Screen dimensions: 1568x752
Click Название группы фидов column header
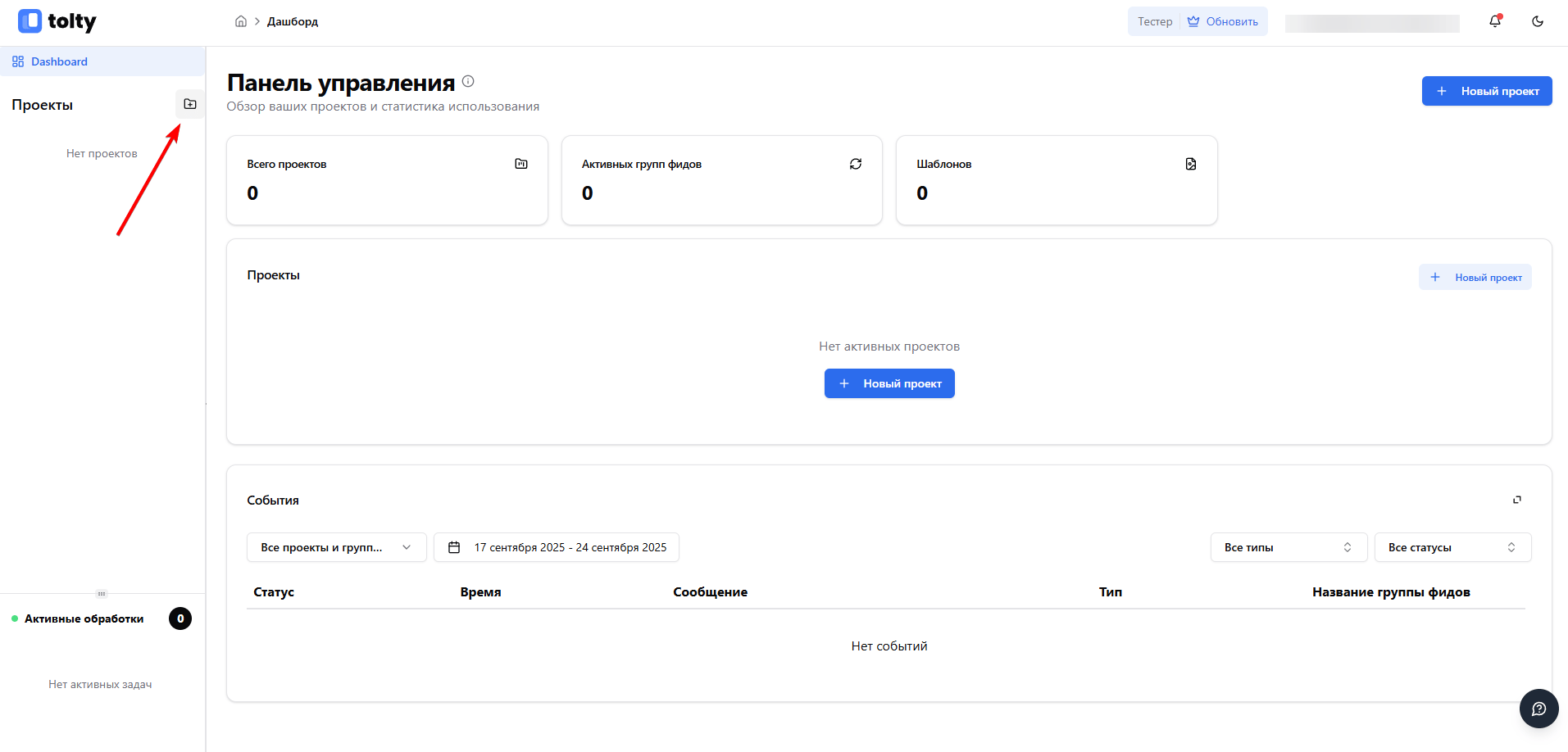1391,591
